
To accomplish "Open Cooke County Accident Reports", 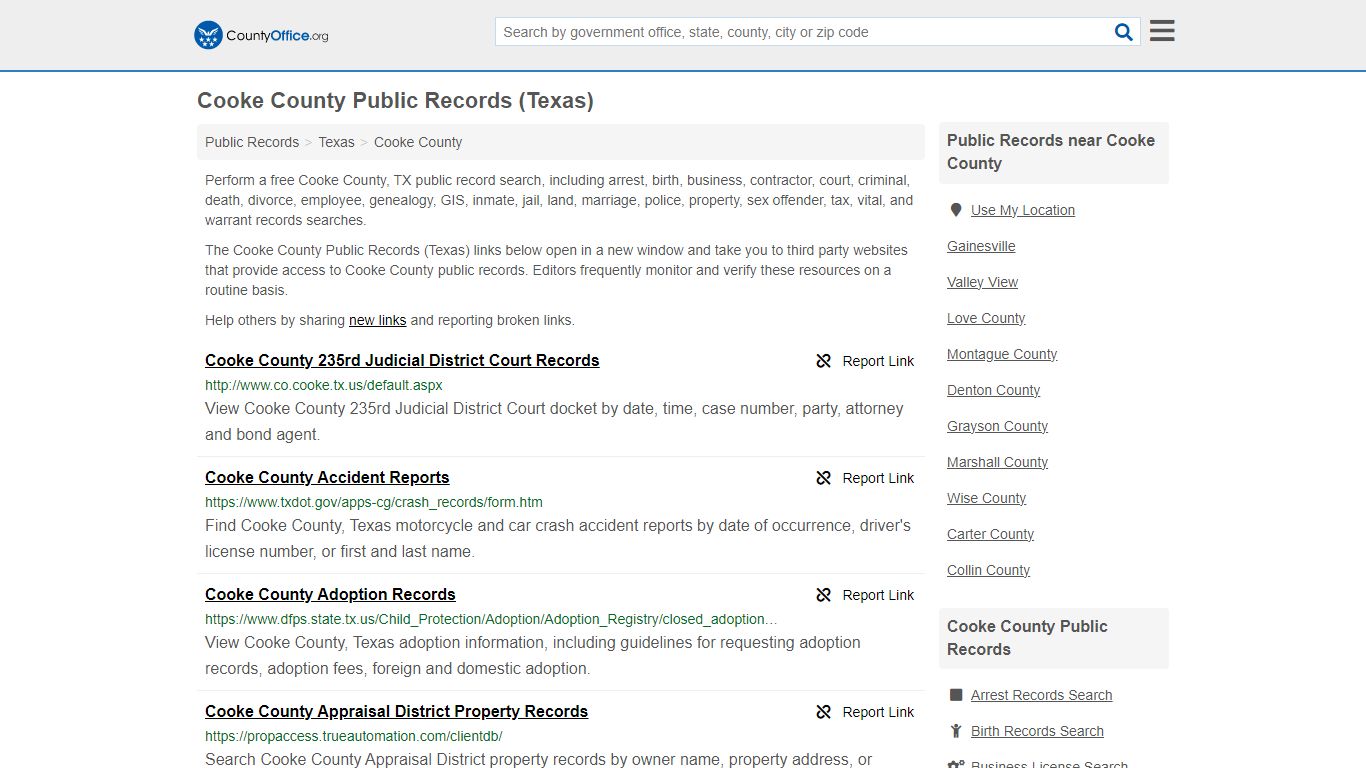I will coord(327,477).
